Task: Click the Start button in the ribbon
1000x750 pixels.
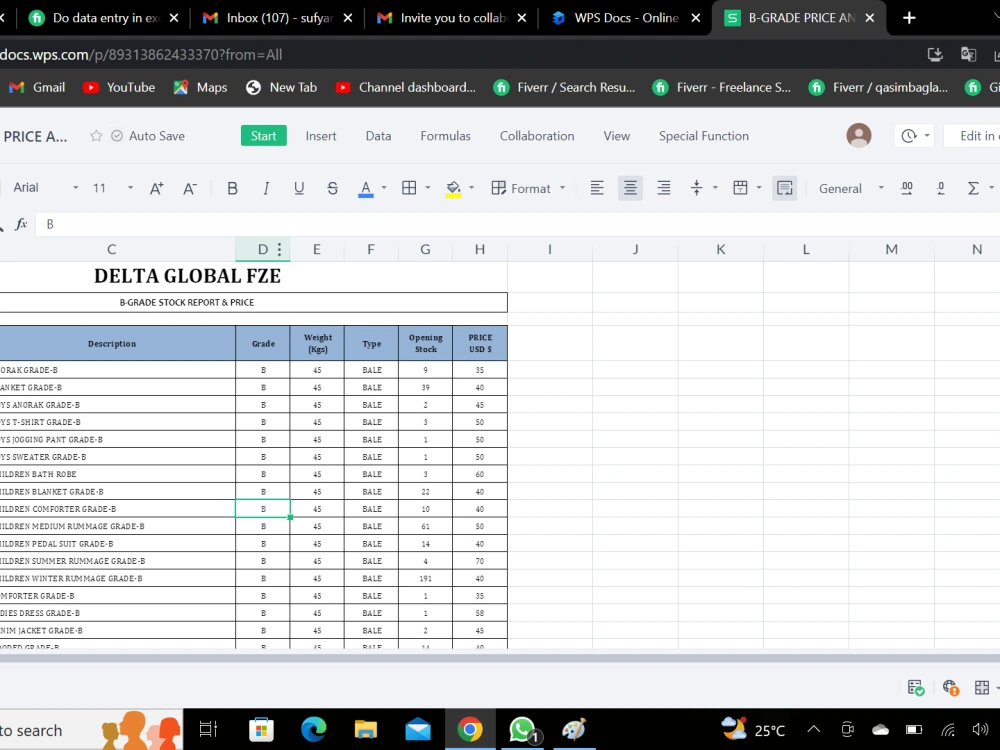Action: tap(263, 136)
